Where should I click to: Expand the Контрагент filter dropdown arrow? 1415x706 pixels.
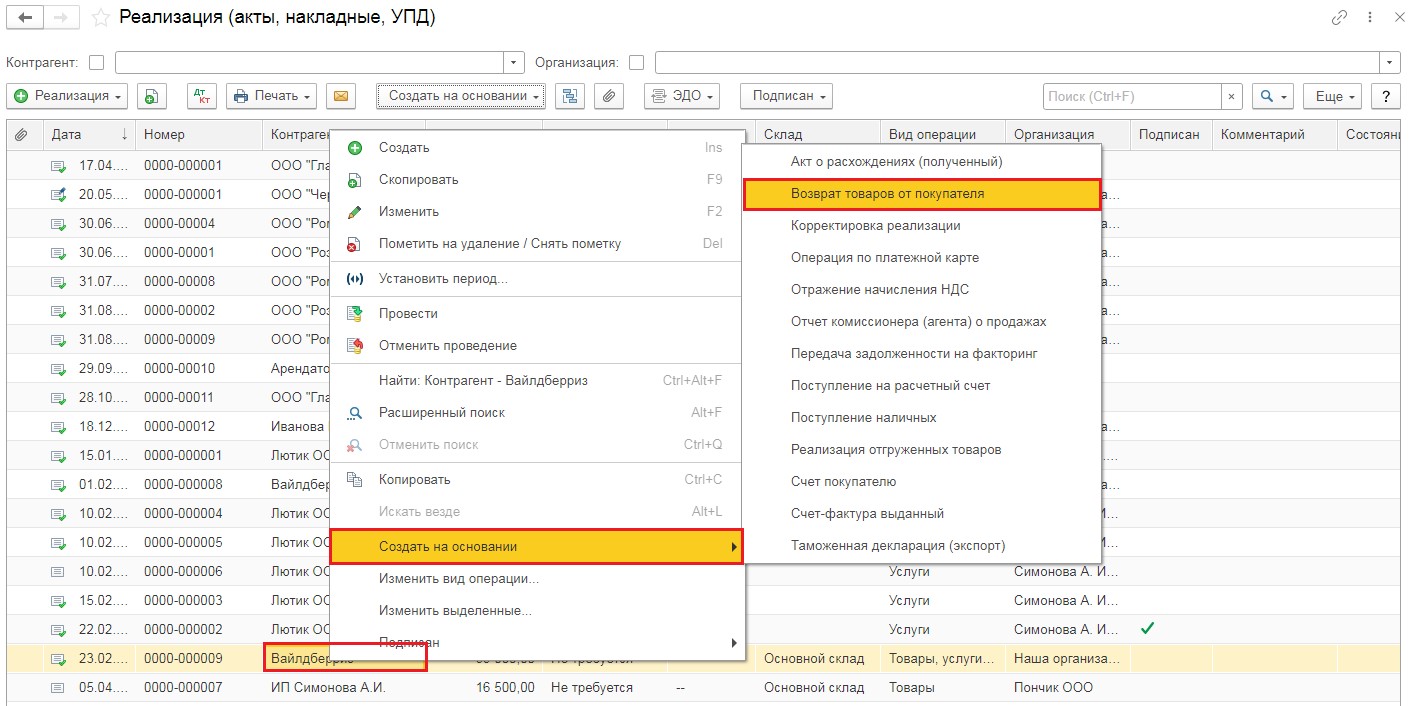pyautogui.click(x=514, y=62)
